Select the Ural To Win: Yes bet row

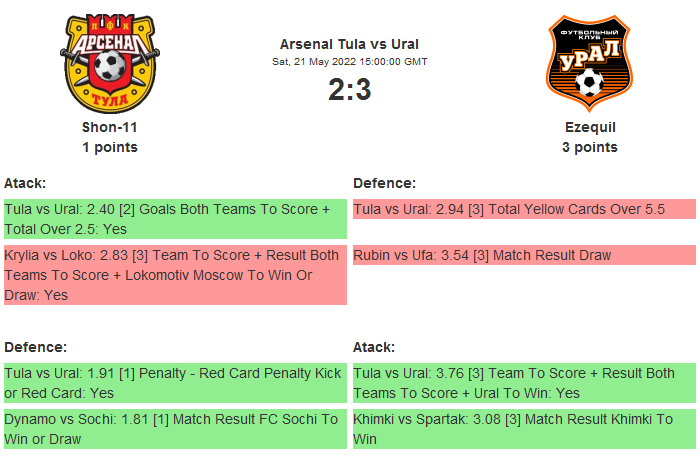524,382
